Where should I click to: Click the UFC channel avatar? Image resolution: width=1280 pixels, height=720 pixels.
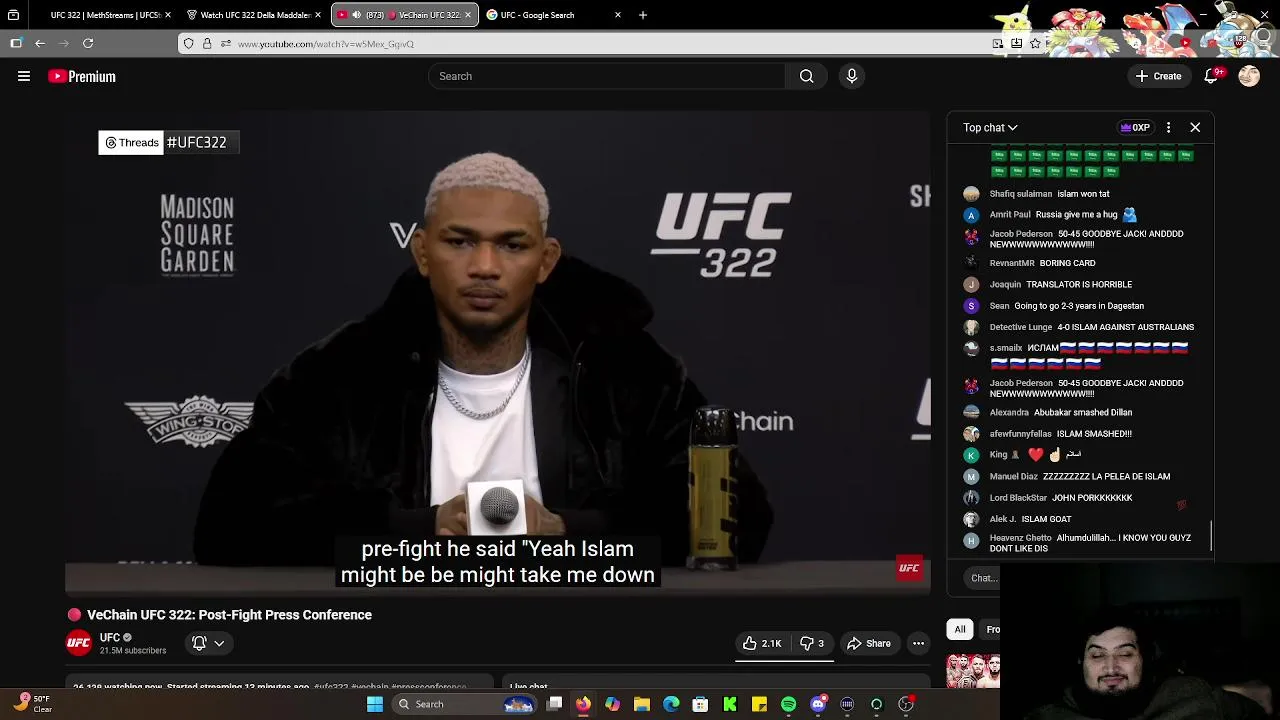tap(79, 643)
